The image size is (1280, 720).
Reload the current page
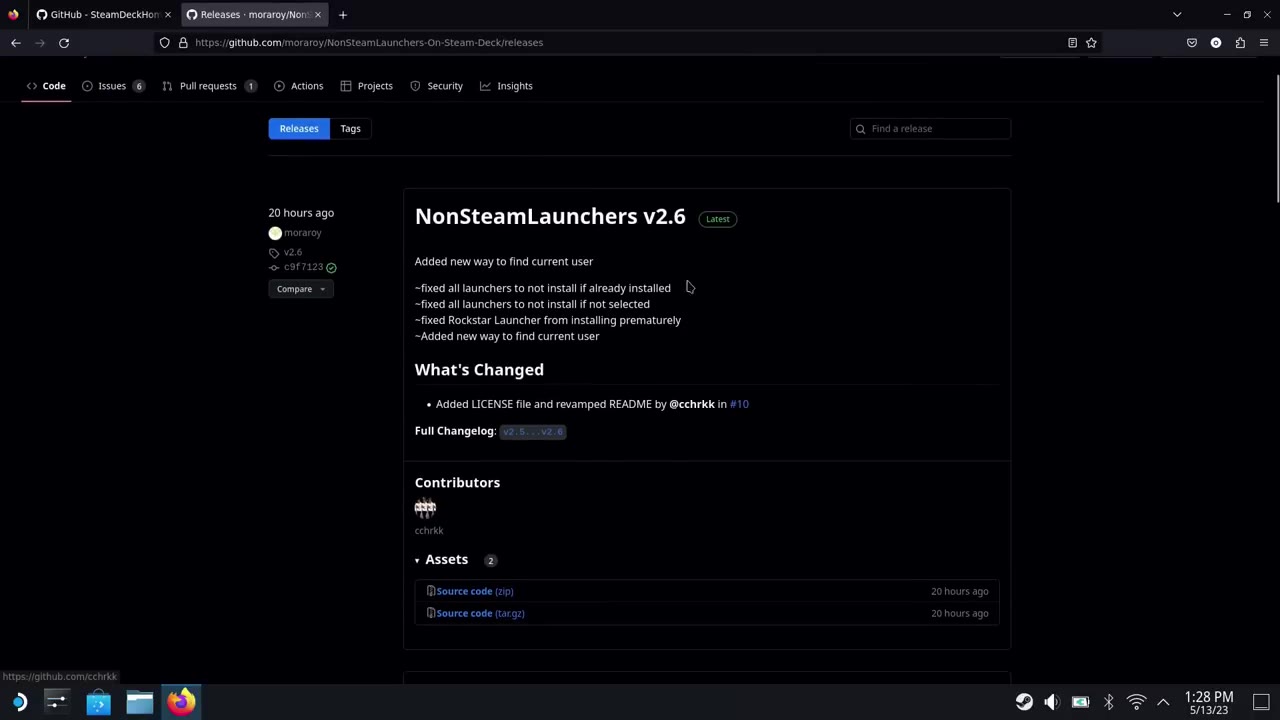point(64,43)
